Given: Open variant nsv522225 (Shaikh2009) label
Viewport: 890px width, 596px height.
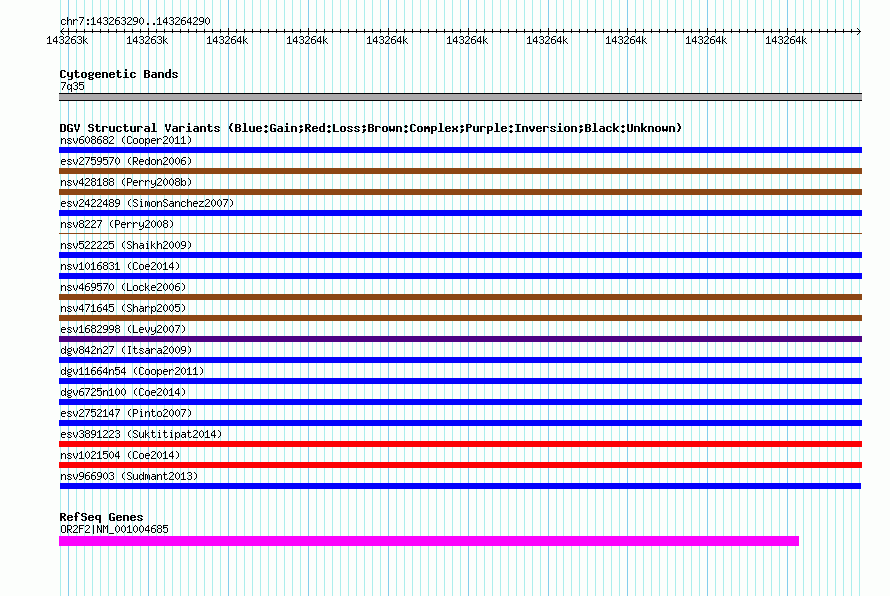Looking at the screenshot, I should pyautogui.click(x=126, y=245).
